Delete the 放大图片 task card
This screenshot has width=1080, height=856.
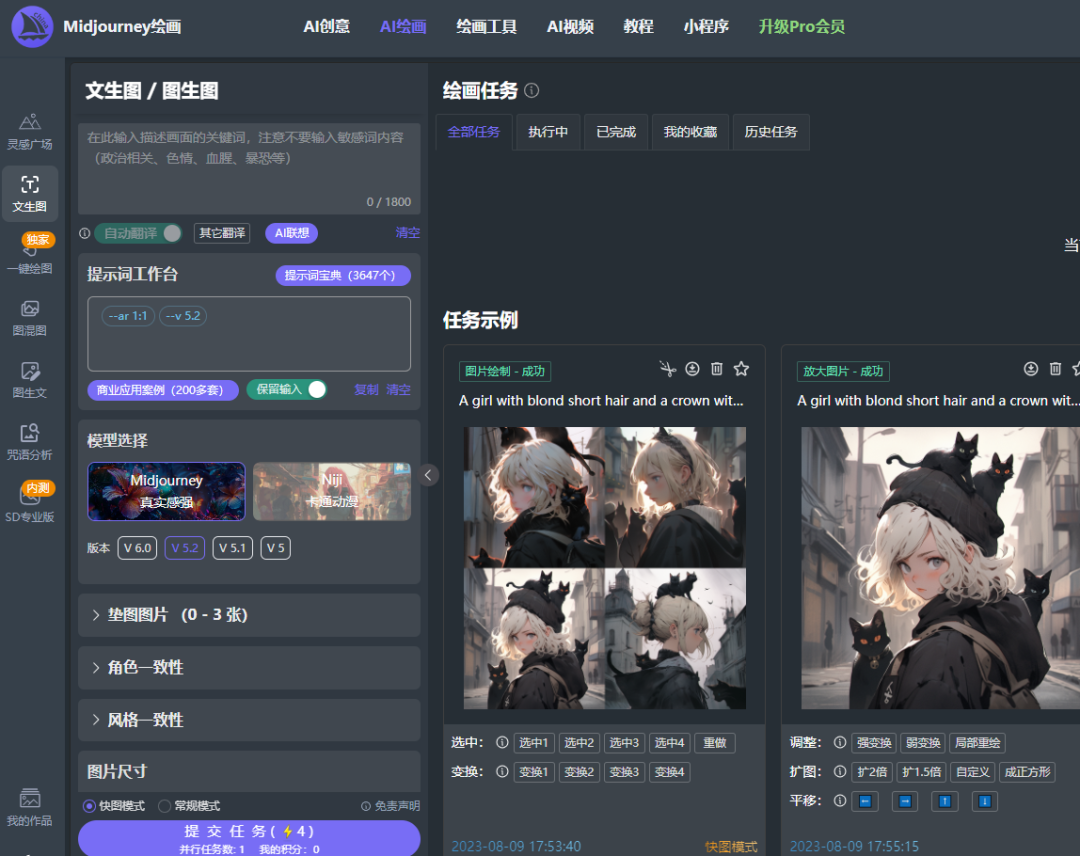coord(1055,369)
